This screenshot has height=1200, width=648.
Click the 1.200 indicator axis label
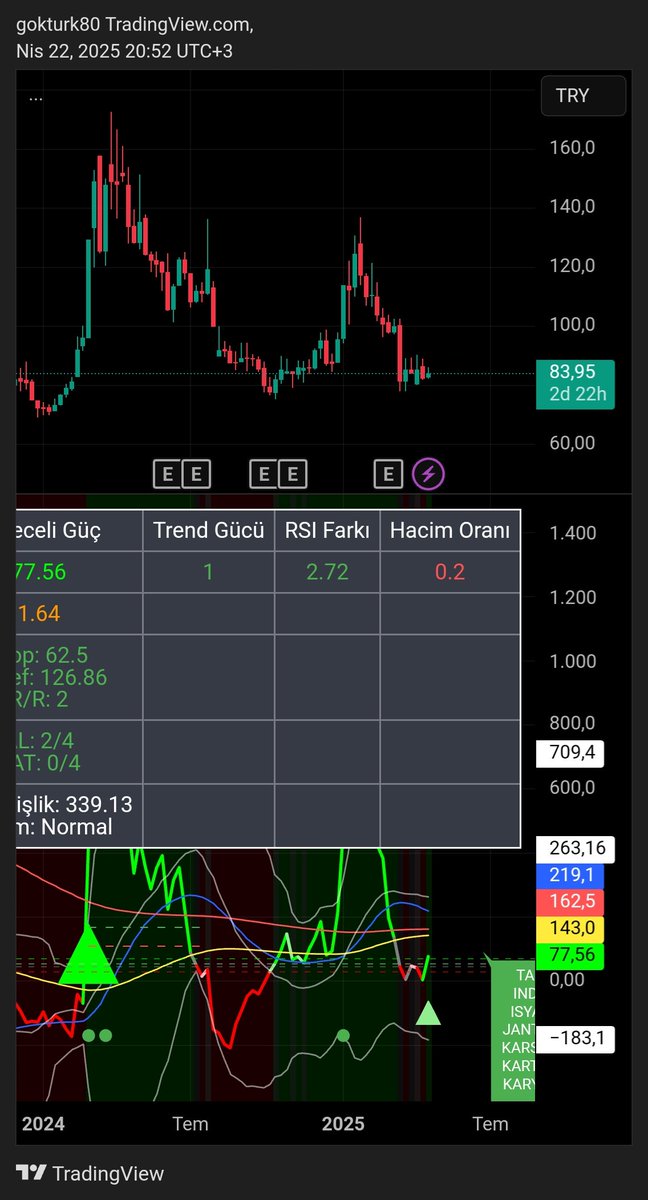[571, 597]
